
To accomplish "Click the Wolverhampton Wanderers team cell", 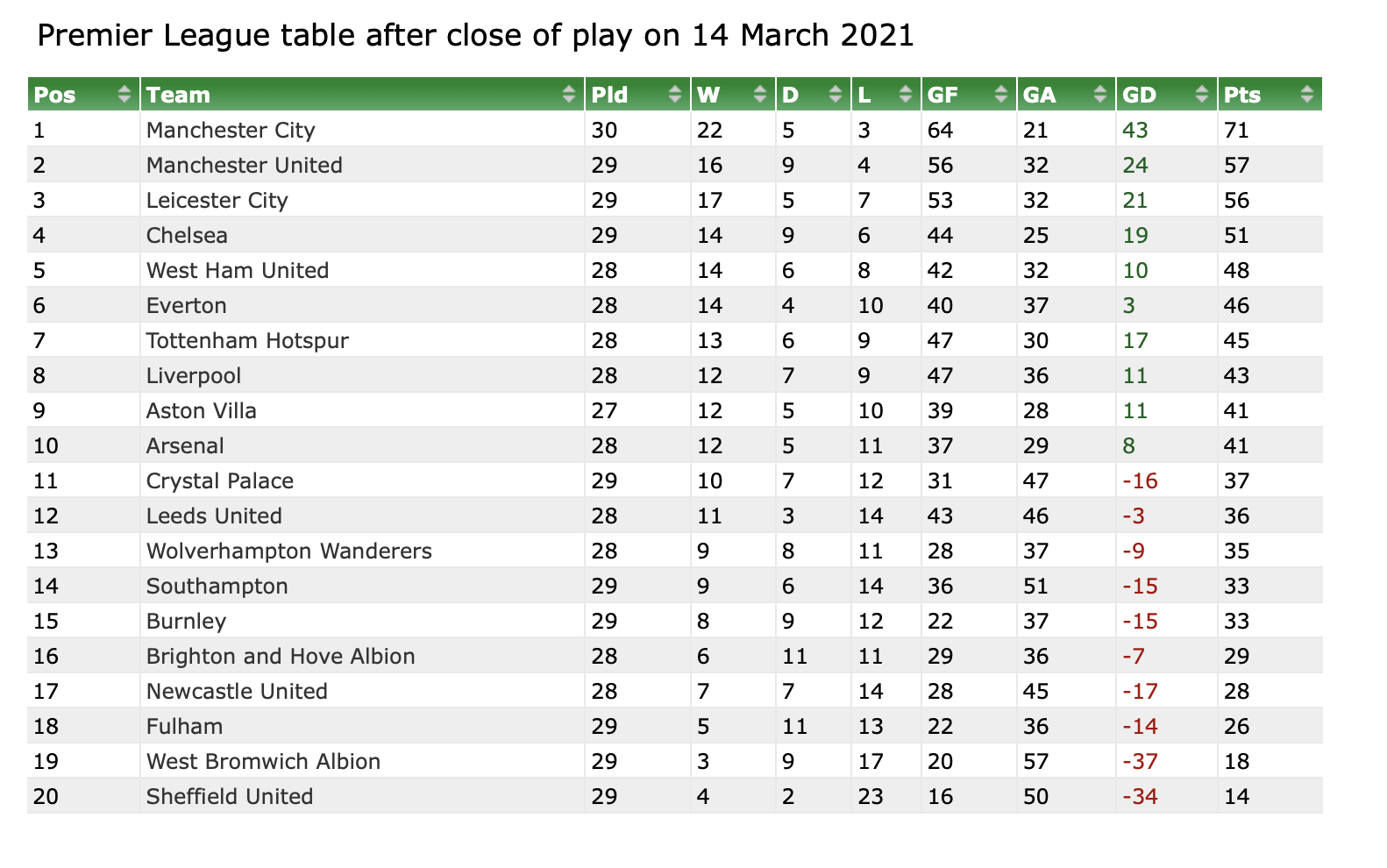I will click(x=362, y=551).
